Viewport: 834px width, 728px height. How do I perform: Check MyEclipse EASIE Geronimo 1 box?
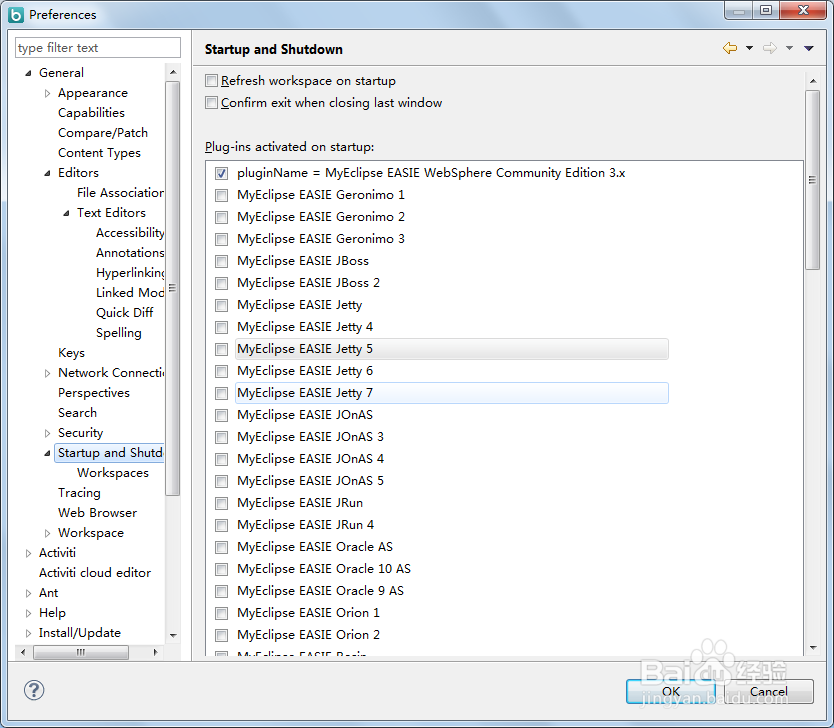(x=222, y=195)
